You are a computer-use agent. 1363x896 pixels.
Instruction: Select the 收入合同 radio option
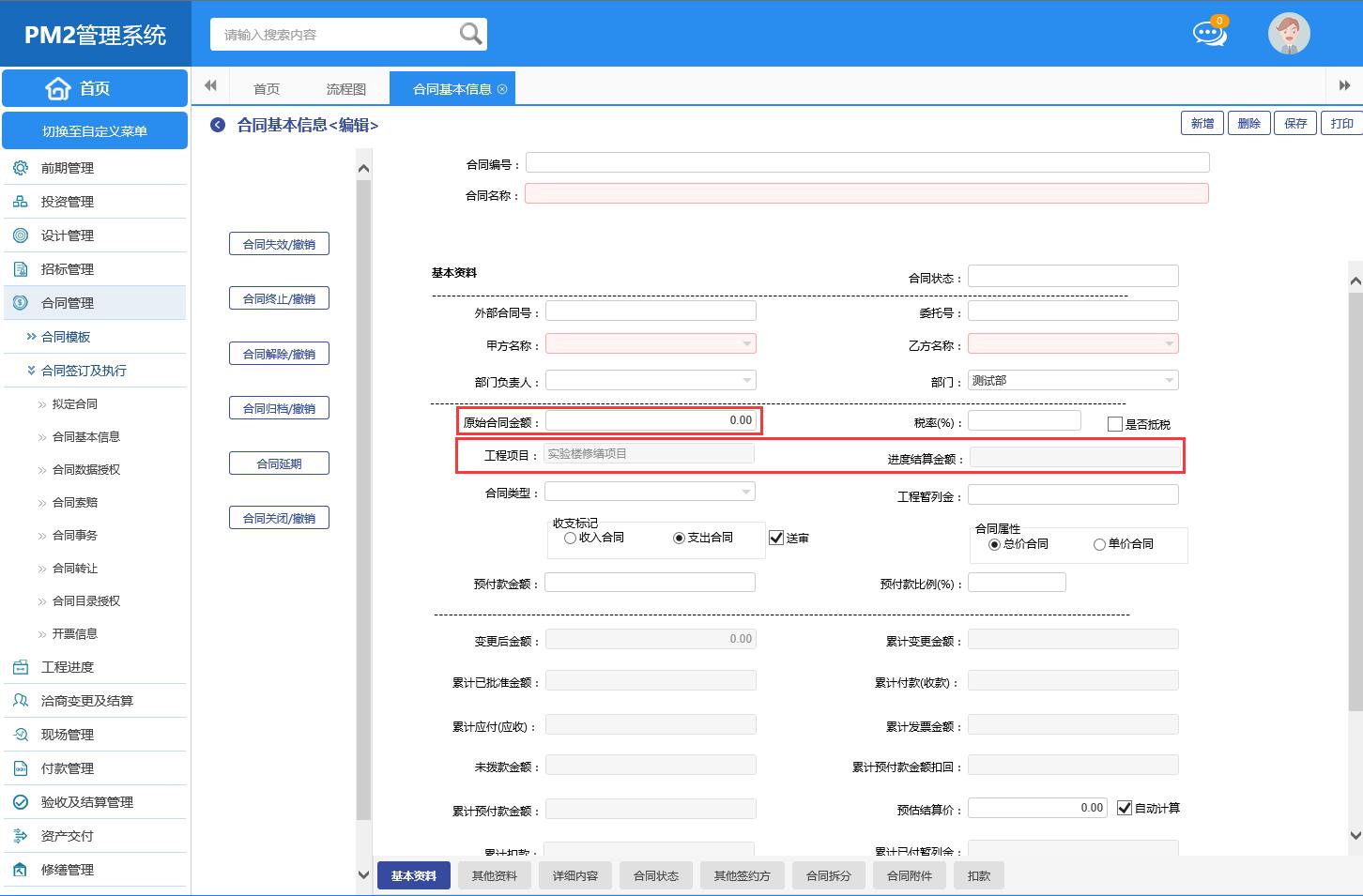pos(570,538)
